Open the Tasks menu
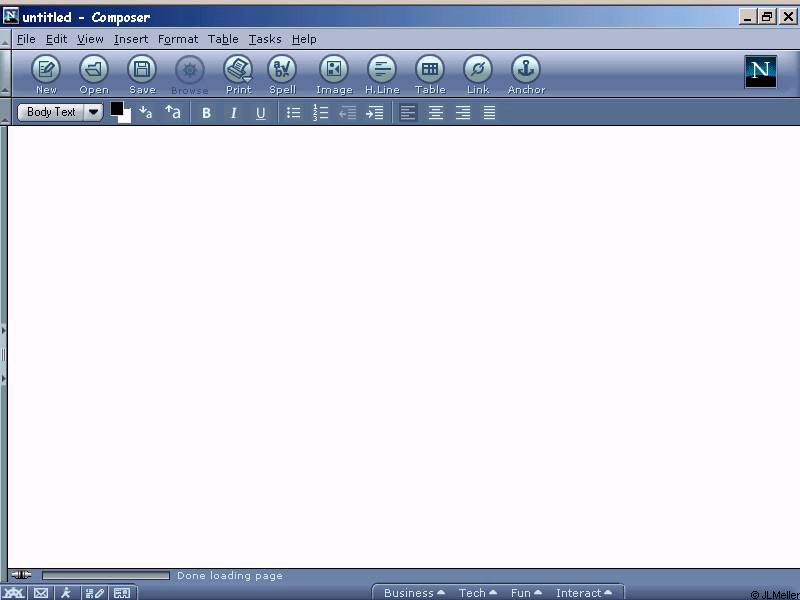Viewport: 800px width, 600px height. (x=265, y=39)
